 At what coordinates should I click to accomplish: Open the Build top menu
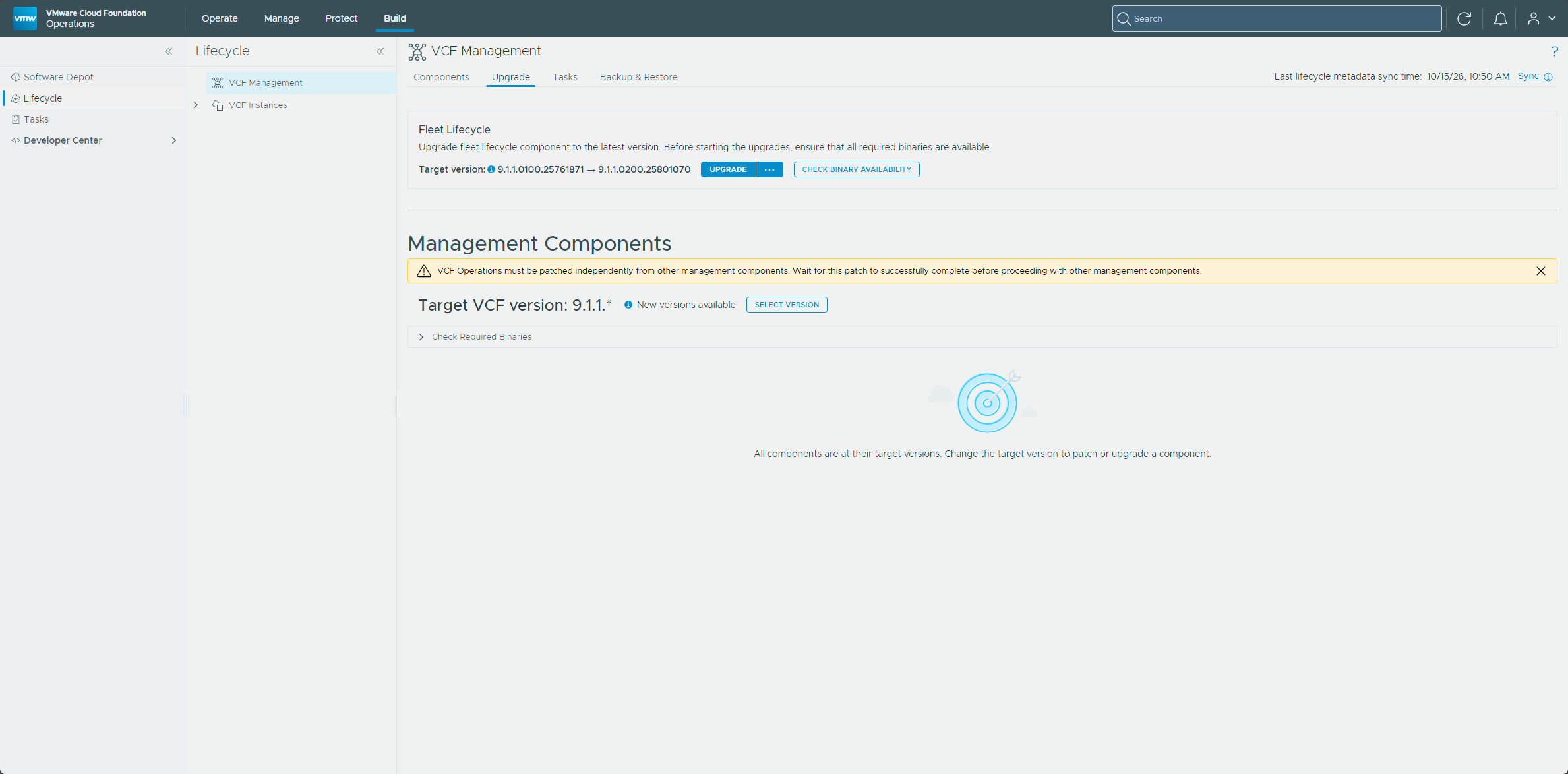coord(395,18)
